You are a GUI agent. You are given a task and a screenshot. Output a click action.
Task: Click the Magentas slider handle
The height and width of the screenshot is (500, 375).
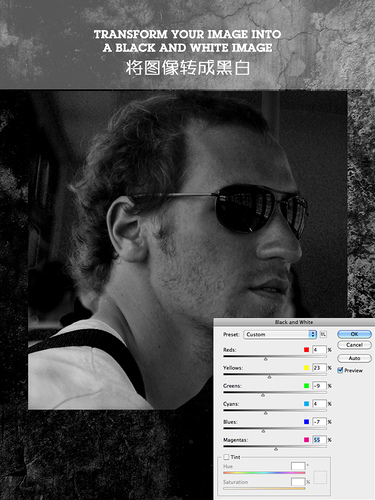pyautogui.click(x=276, y=449)
